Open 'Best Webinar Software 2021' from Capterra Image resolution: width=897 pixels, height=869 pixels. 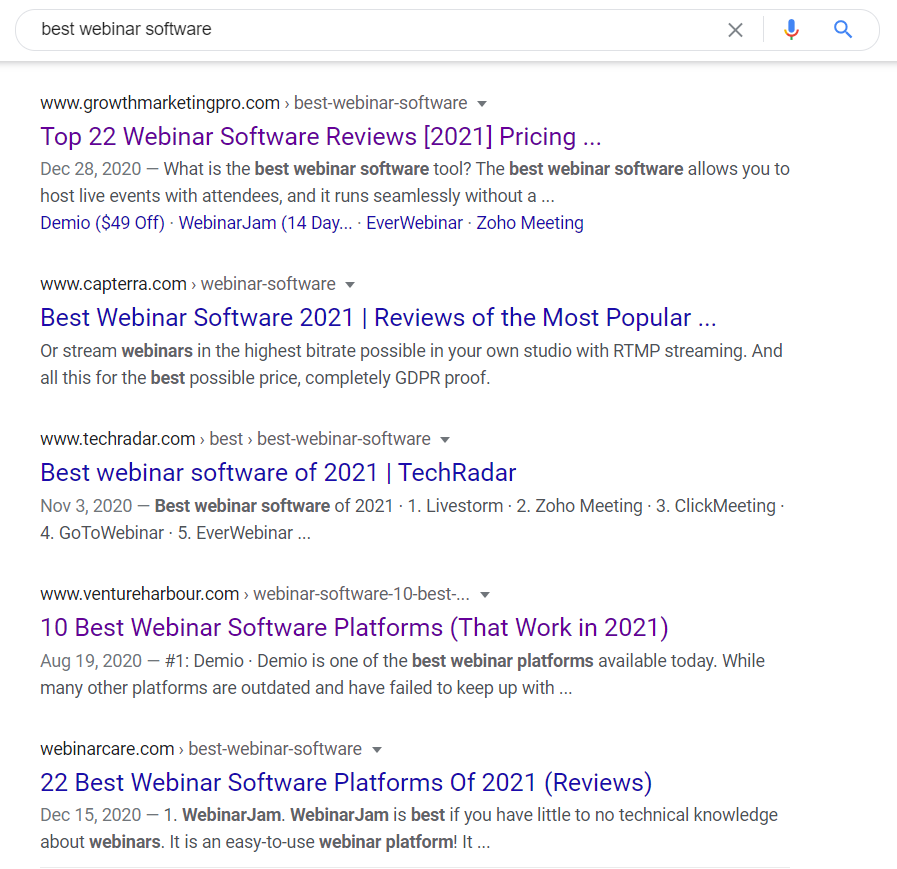[x=378, y=317]
